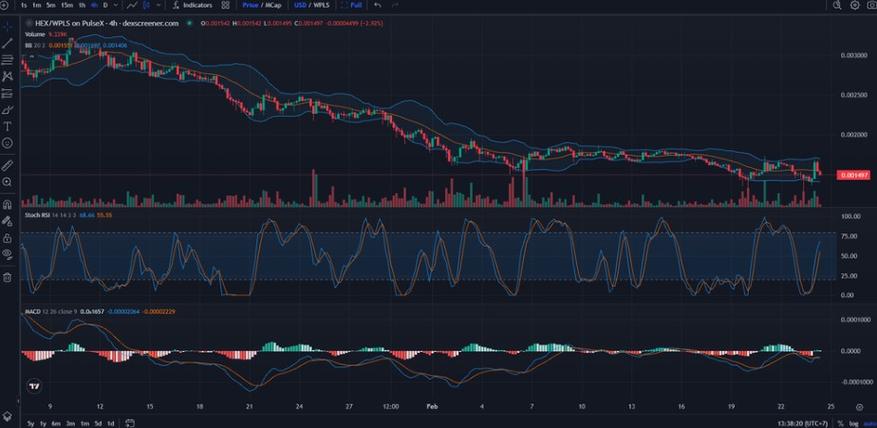Switch timeframe to 15m
The image size is (877, 428).
(x=67, y=5)
